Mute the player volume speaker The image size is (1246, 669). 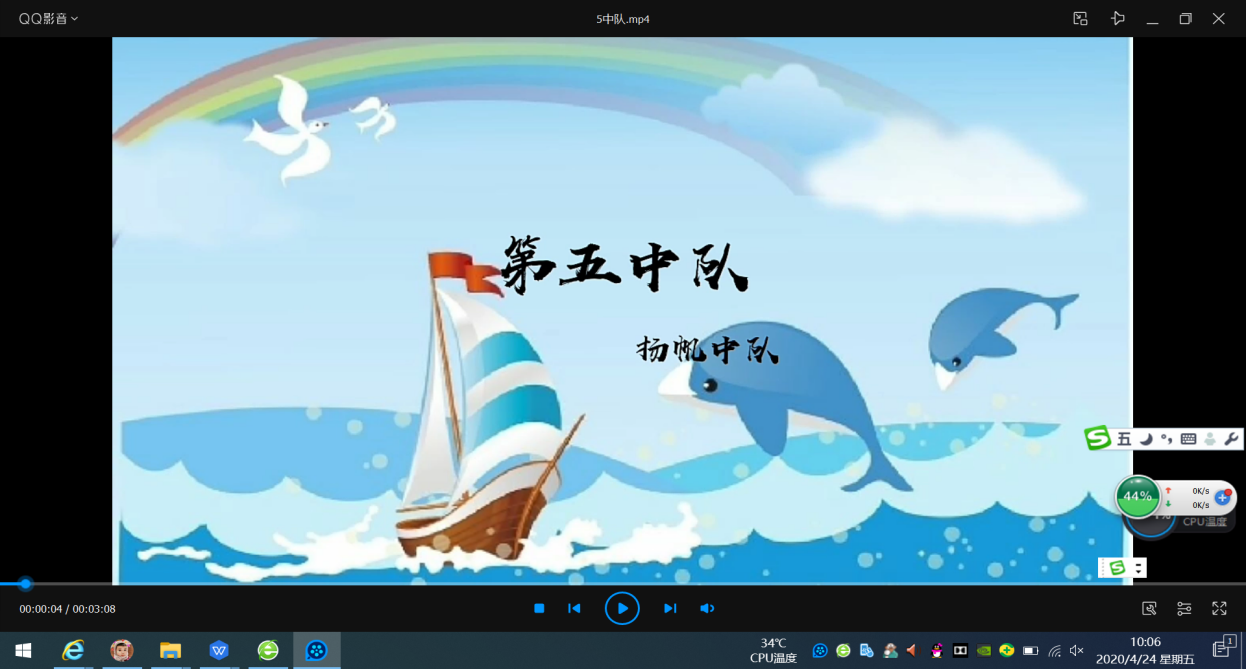tap(707, 608)
